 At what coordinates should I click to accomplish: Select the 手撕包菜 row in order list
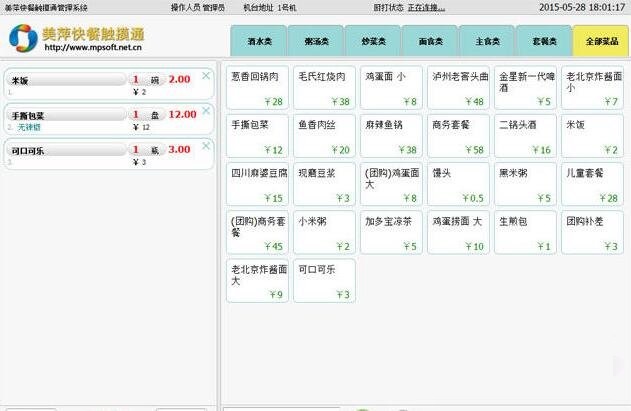(x=109, y=119)
